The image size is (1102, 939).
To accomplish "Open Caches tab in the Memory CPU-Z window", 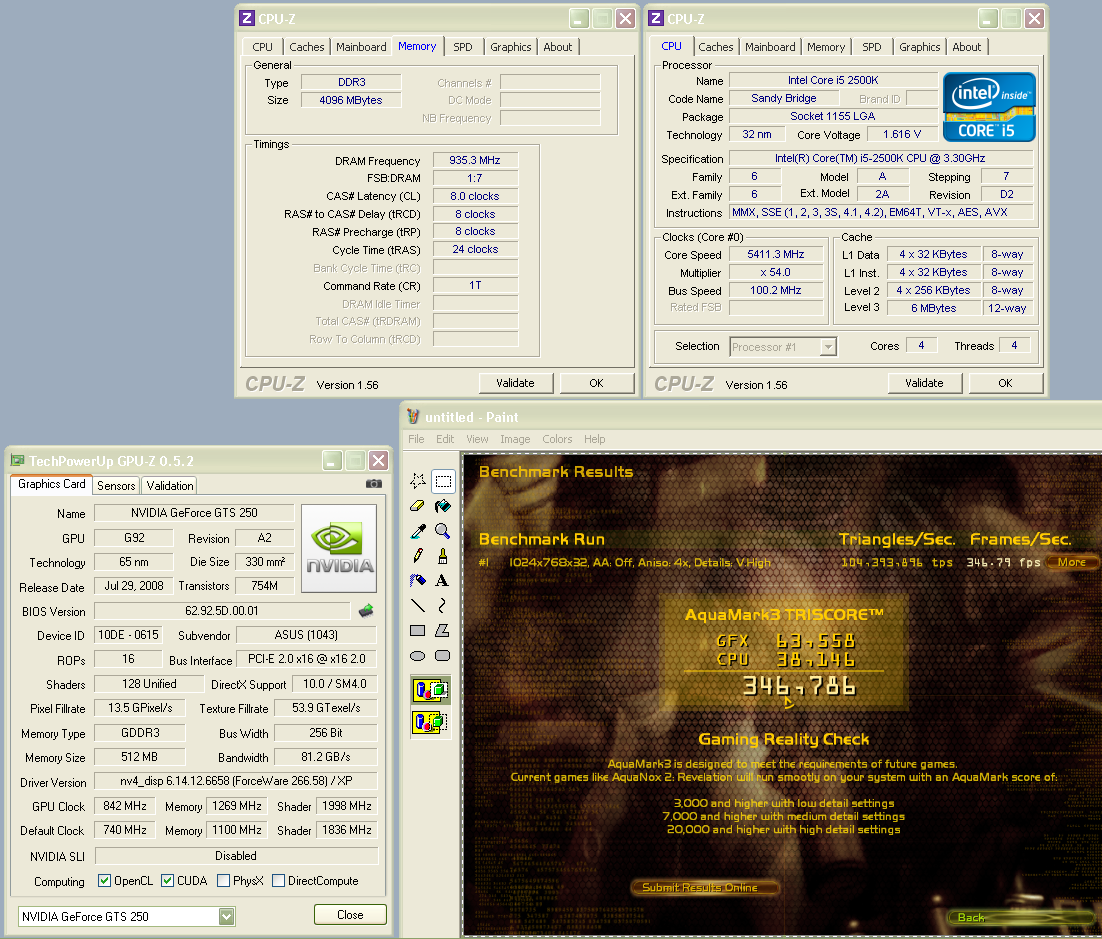I will (x=307, y=47).
